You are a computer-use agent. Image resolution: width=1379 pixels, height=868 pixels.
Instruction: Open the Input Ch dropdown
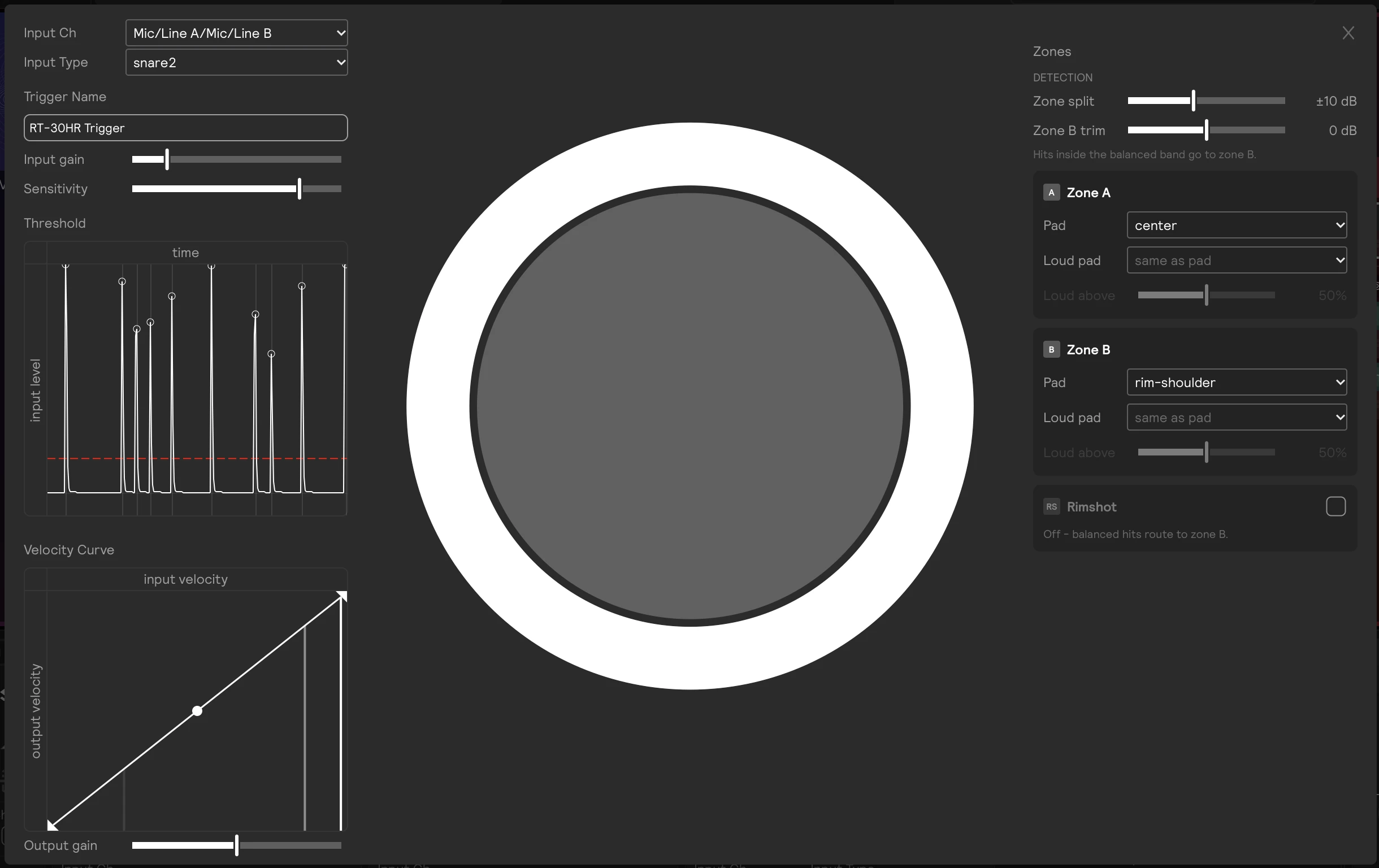tap(236, 33)
